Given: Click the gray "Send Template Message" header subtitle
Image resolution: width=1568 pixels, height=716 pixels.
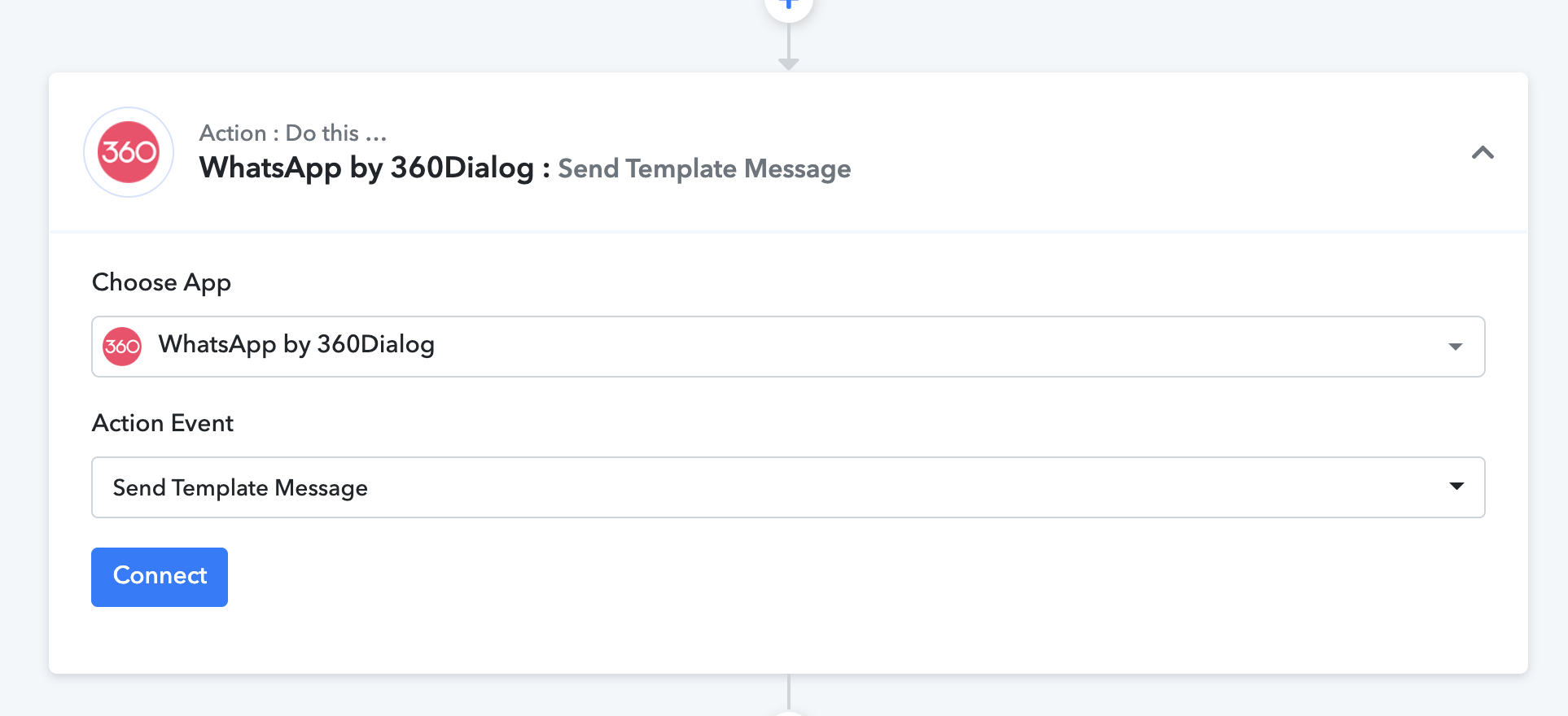Looking at the screenshot, I should pyautogui.click(x=704, y=169).
